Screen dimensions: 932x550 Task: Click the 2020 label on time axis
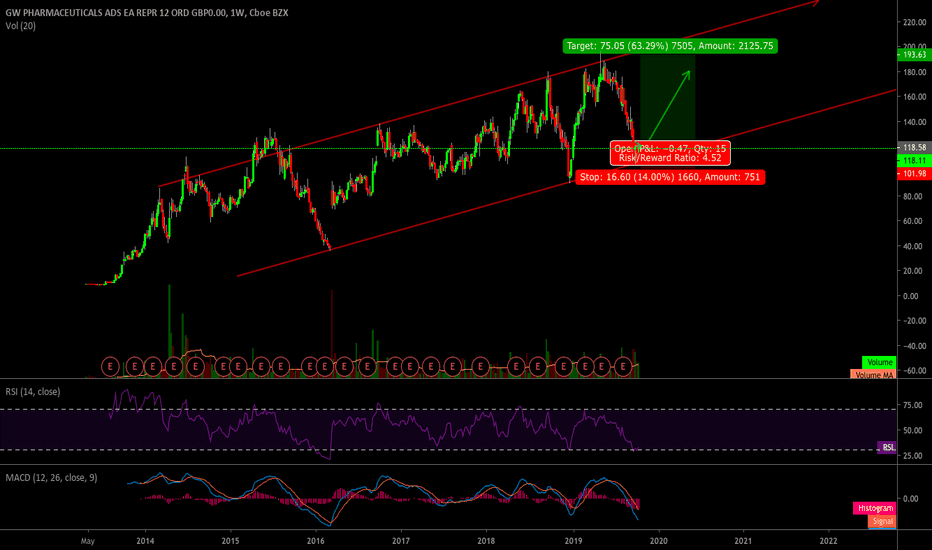pyautogui.click(x=659, y=540)
